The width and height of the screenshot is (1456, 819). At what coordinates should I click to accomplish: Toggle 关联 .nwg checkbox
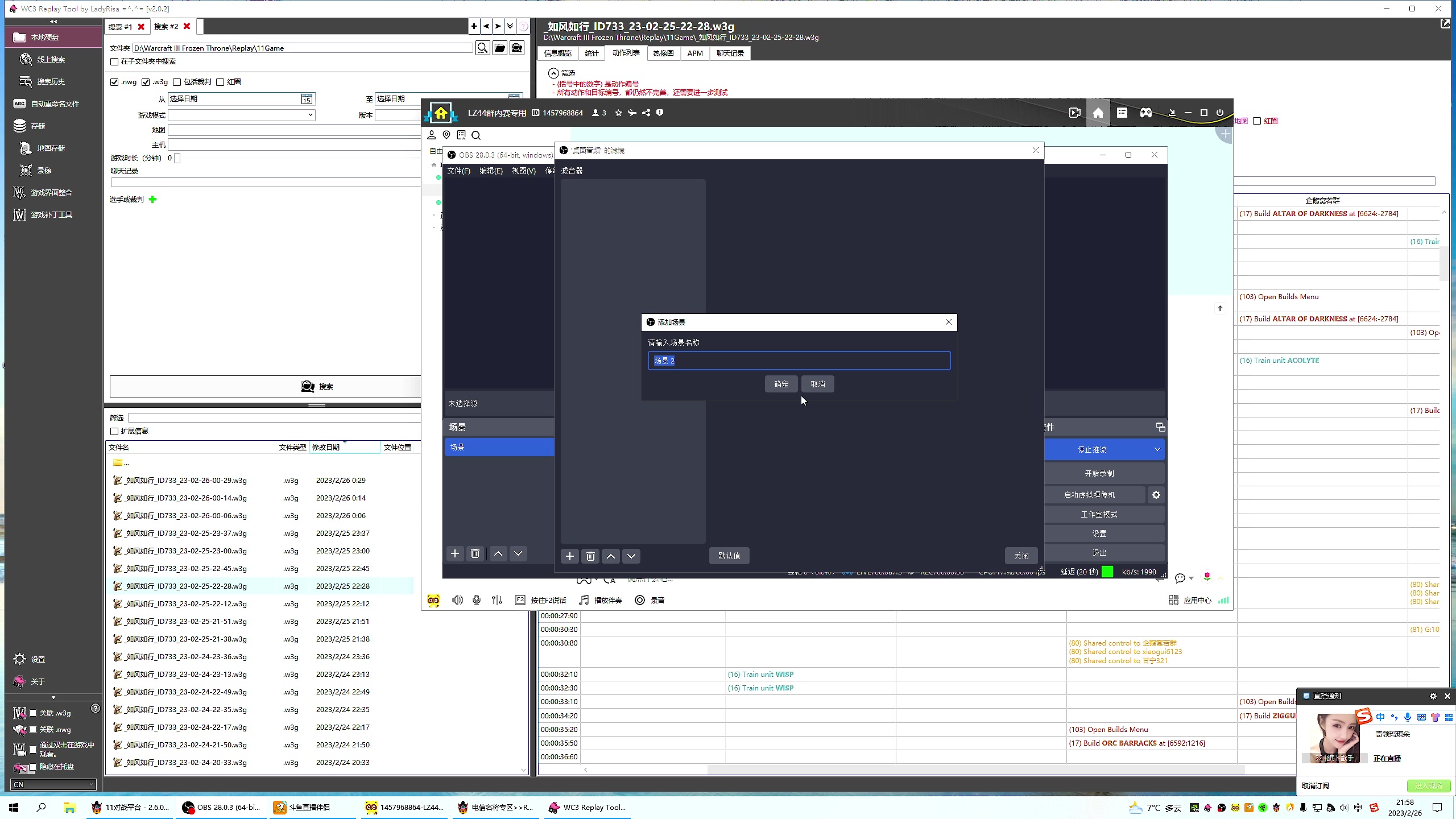(33, 729)
